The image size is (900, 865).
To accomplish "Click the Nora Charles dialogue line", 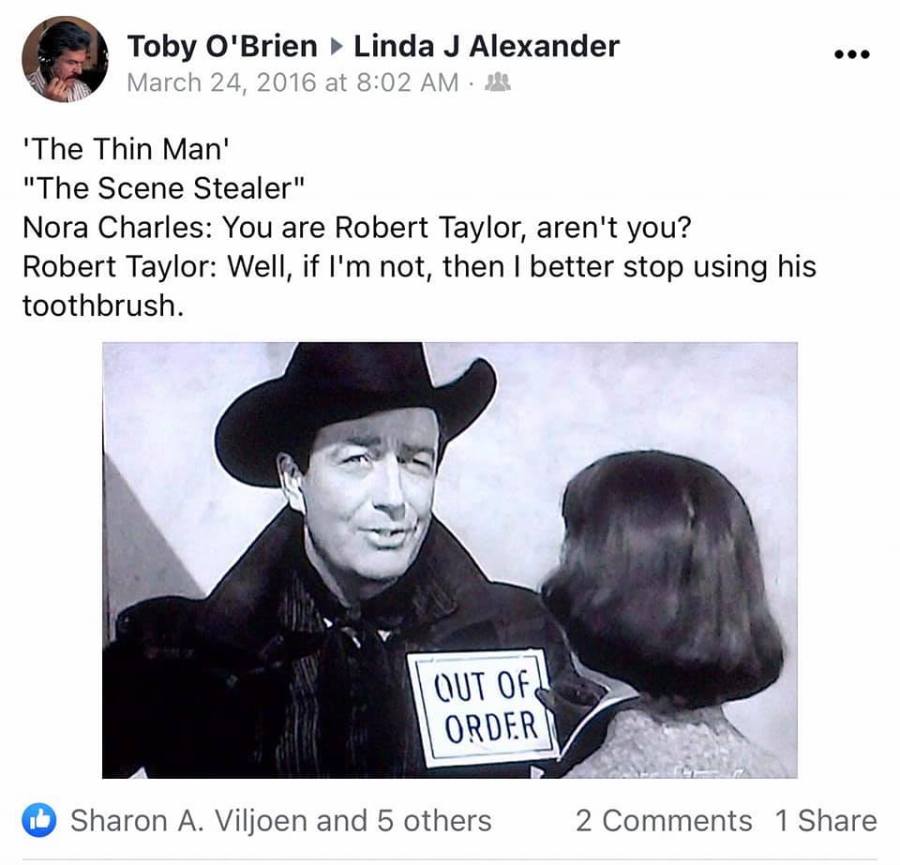I will (x=357, y=228).
